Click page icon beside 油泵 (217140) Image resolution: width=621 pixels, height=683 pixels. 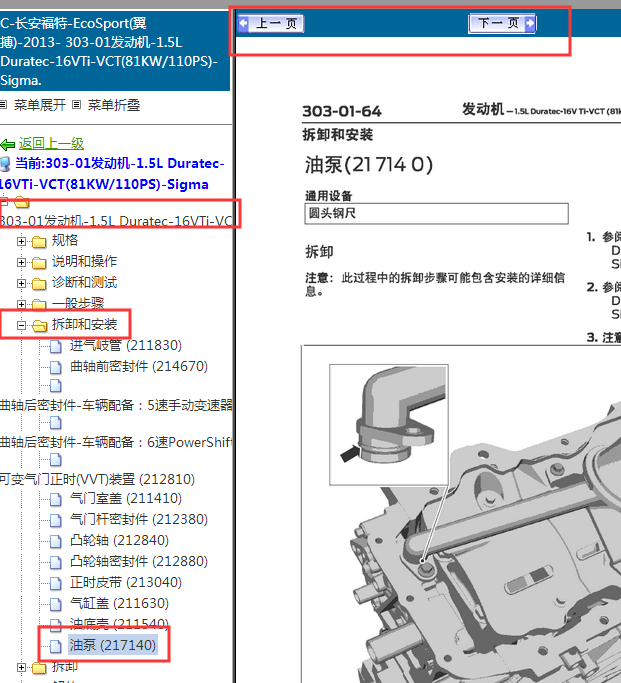(55, 646)
